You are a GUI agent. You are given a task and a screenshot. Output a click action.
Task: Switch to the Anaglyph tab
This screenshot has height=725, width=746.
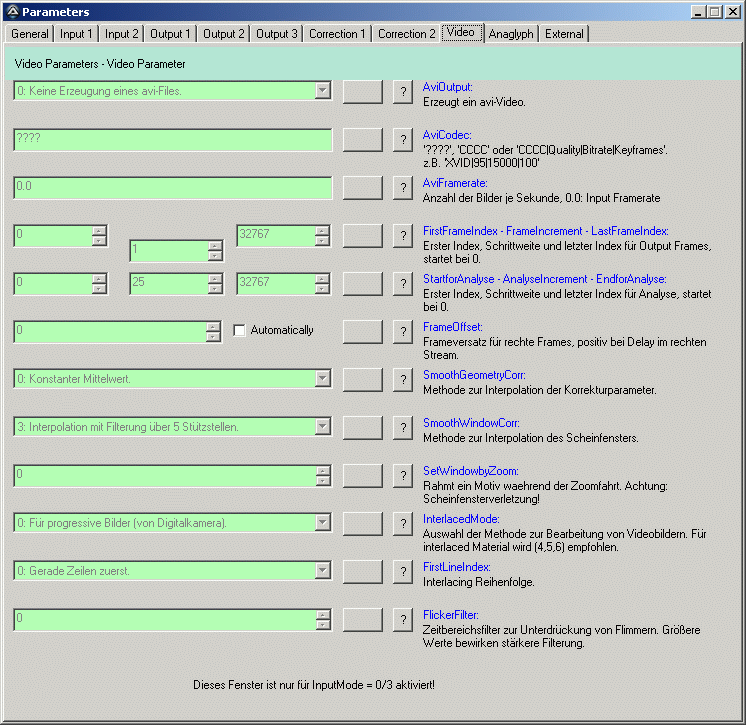pyautogui.click(x=511, y=34)
